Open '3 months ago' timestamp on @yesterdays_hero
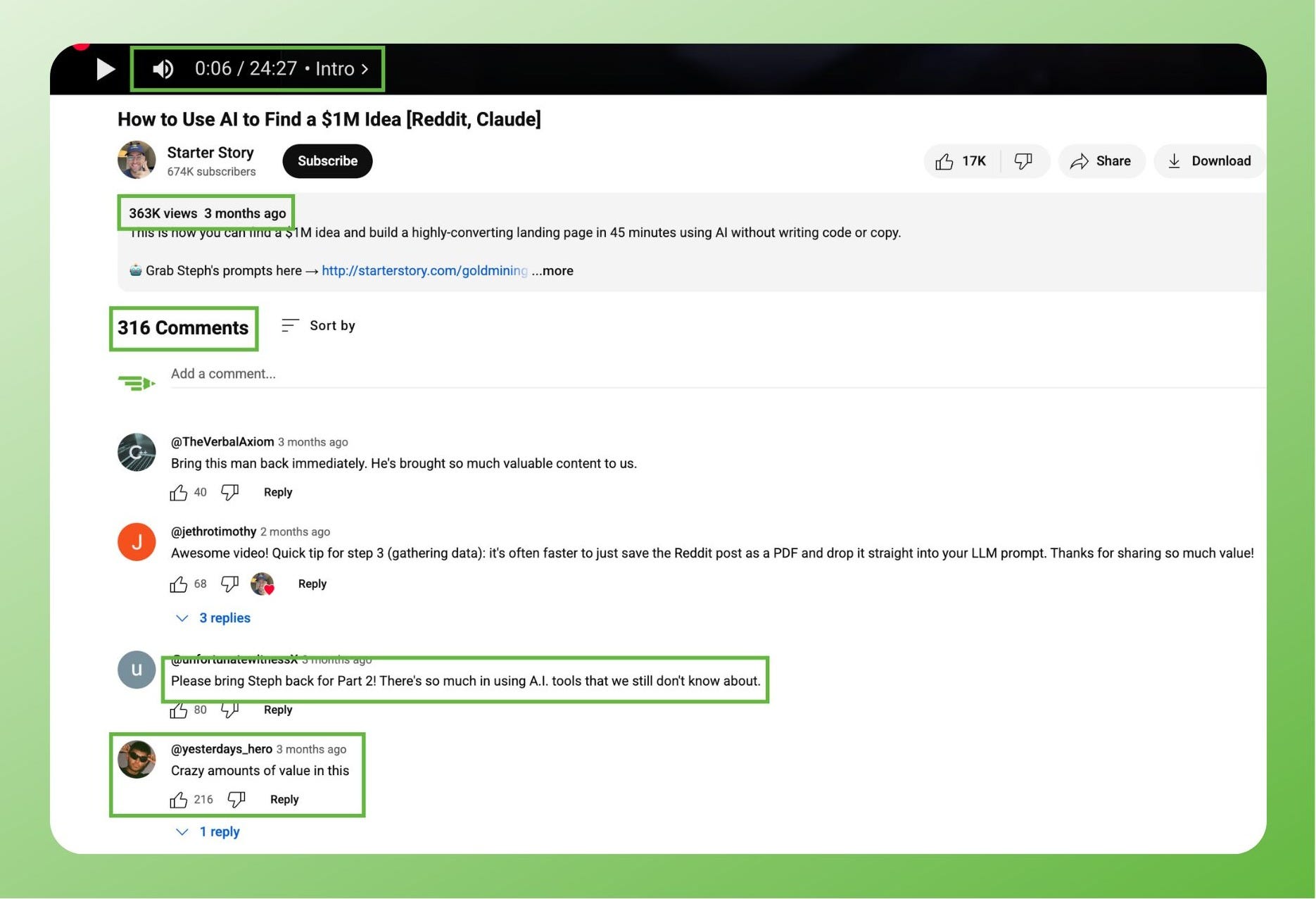Viewport: 1316px width, 899px height. (x=311, y=749)
